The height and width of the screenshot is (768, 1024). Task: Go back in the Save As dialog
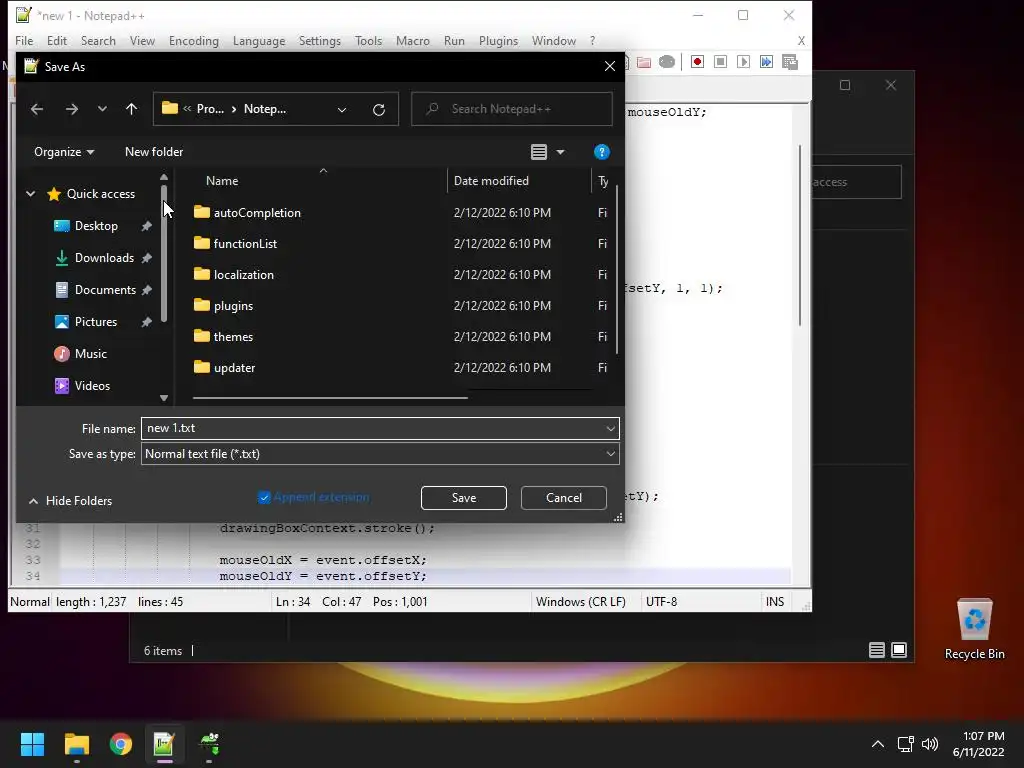(x=37, y=109)
